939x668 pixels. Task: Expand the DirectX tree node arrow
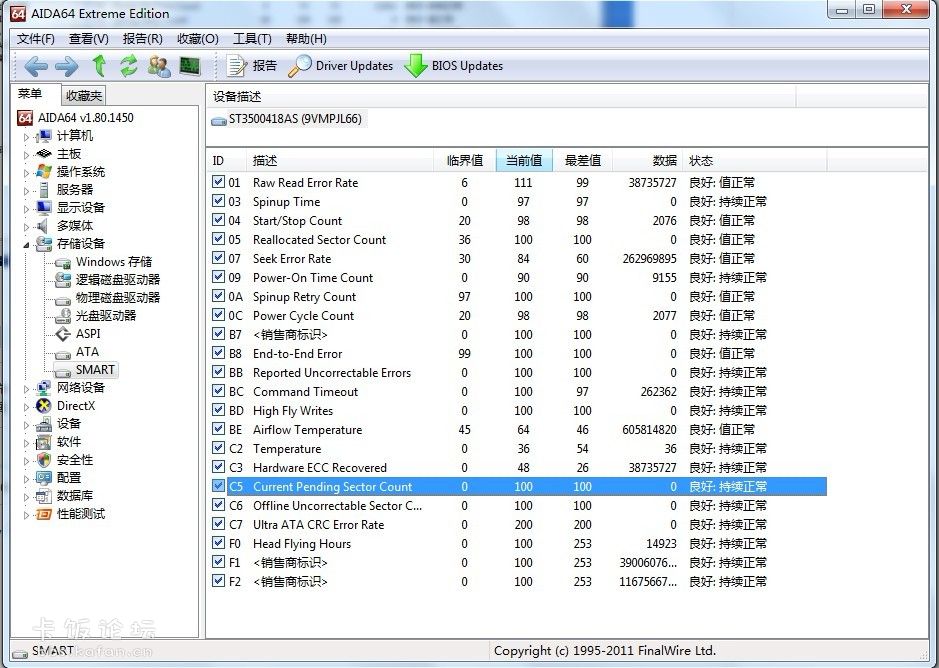click(x=26, y=406)
